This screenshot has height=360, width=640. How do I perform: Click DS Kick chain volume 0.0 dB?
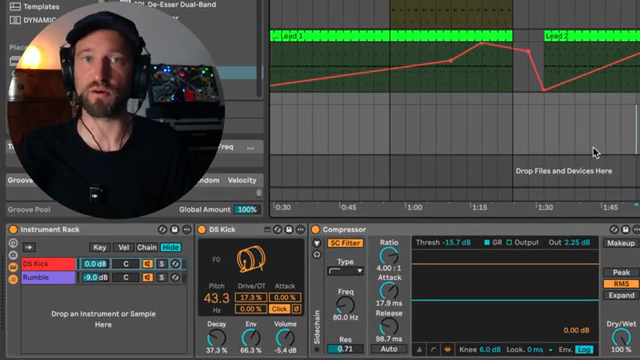point(95,264)
